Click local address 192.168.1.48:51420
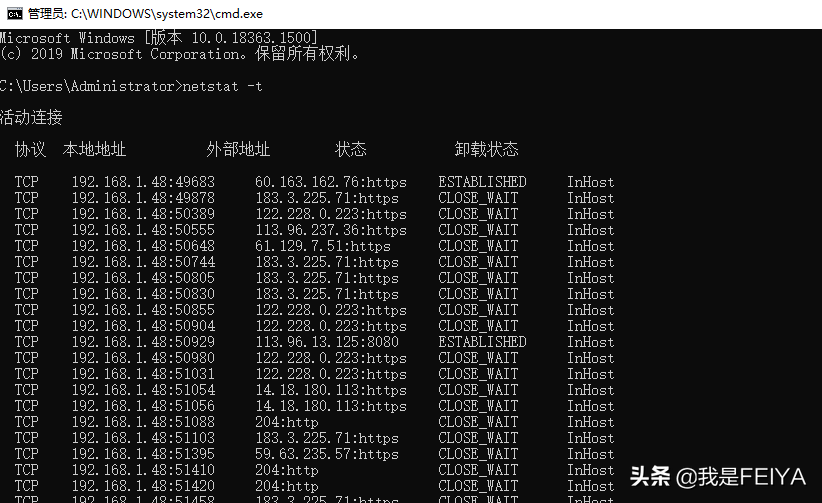Screen dimensions: 822x503 point(143,486)
